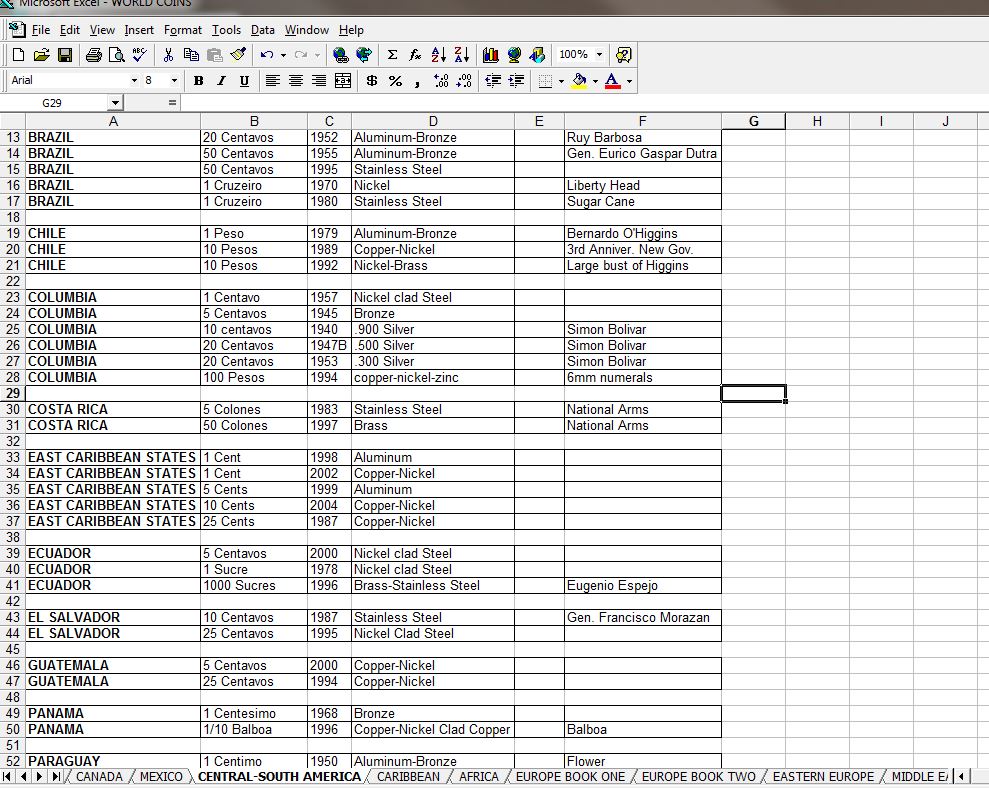Switch to the CARIBBEAN sheet tab
989x788 pixels.
click(409, 777)
